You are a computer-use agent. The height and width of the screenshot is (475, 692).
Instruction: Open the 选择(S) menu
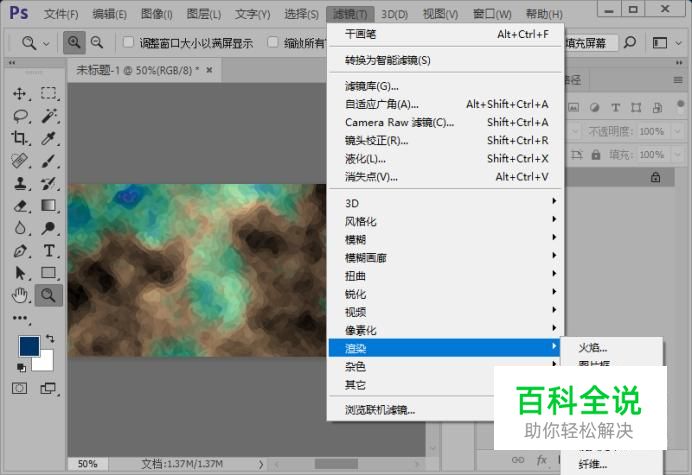coord(301,14)
